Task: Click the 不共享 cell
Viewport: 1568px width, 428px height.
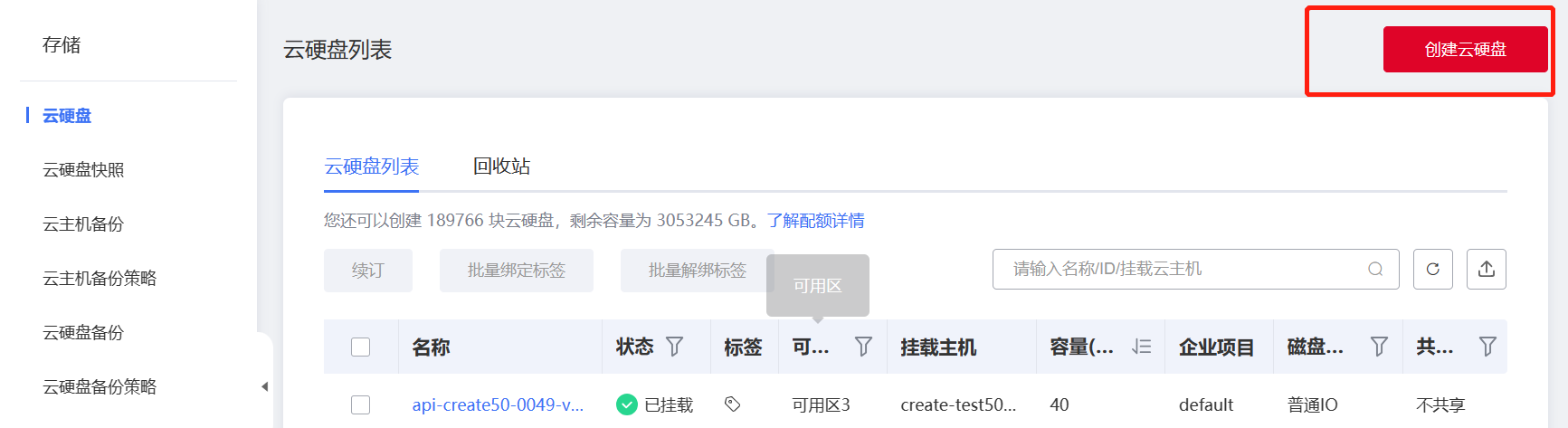Action: point(1440,404)
